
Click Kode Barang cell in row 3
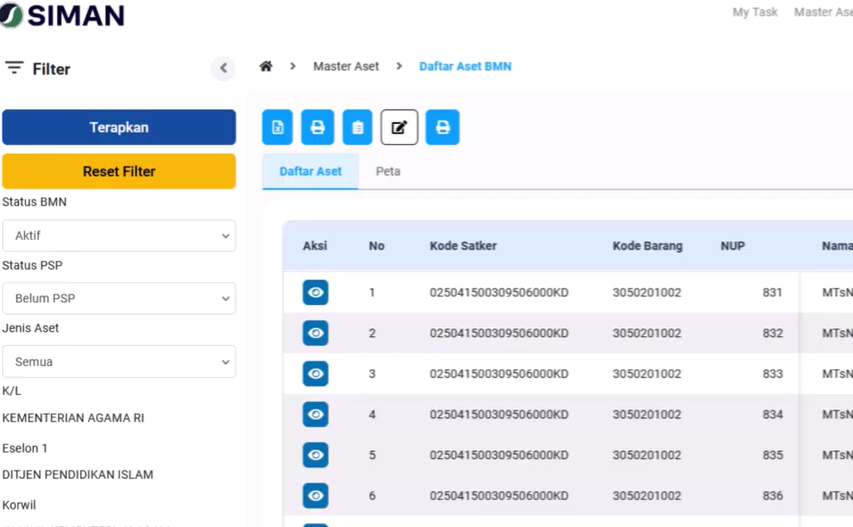tap(647, 374)
